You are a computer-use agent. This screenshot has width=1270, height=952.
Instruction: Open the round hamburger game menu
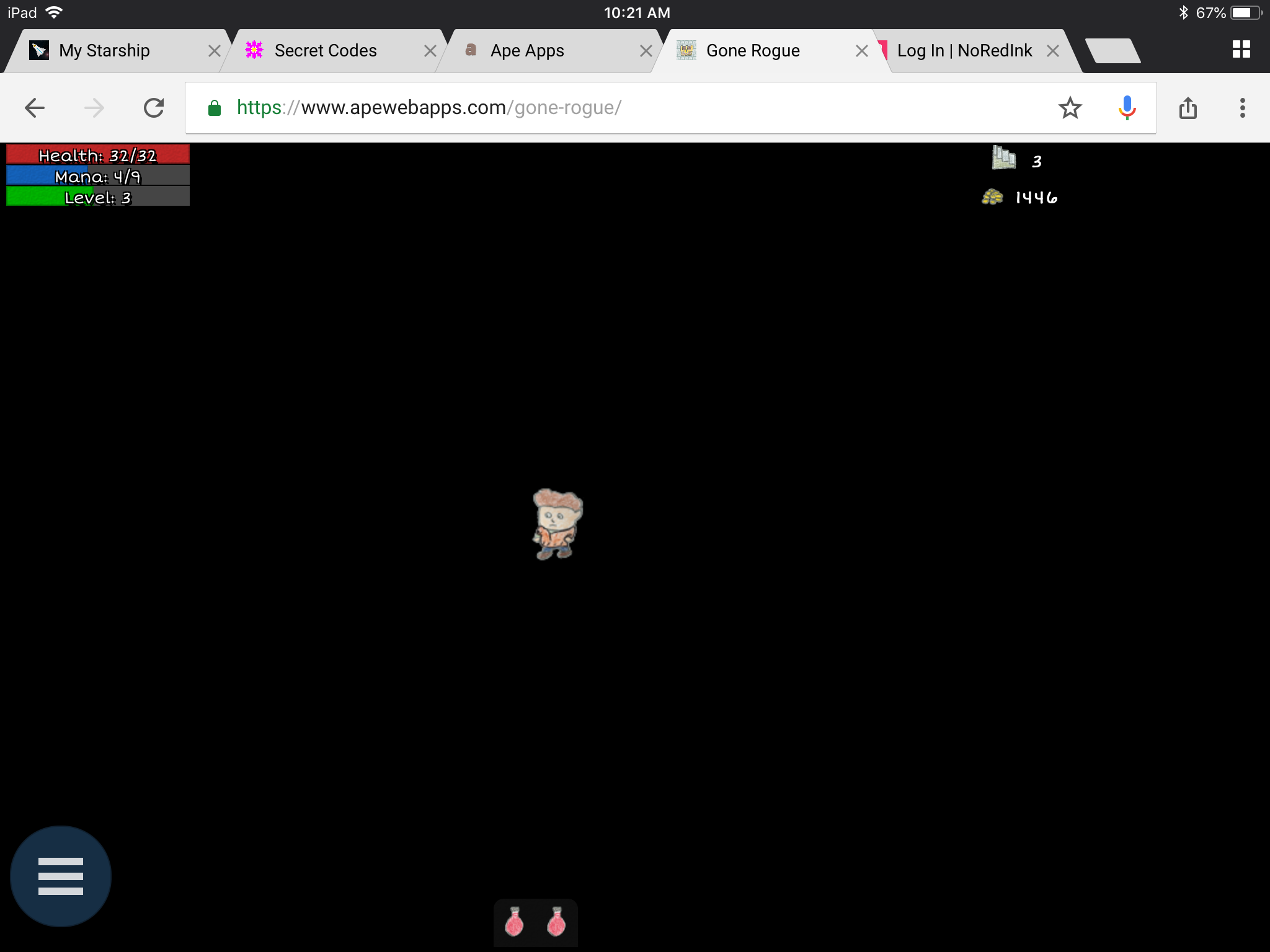click(61, 876)
